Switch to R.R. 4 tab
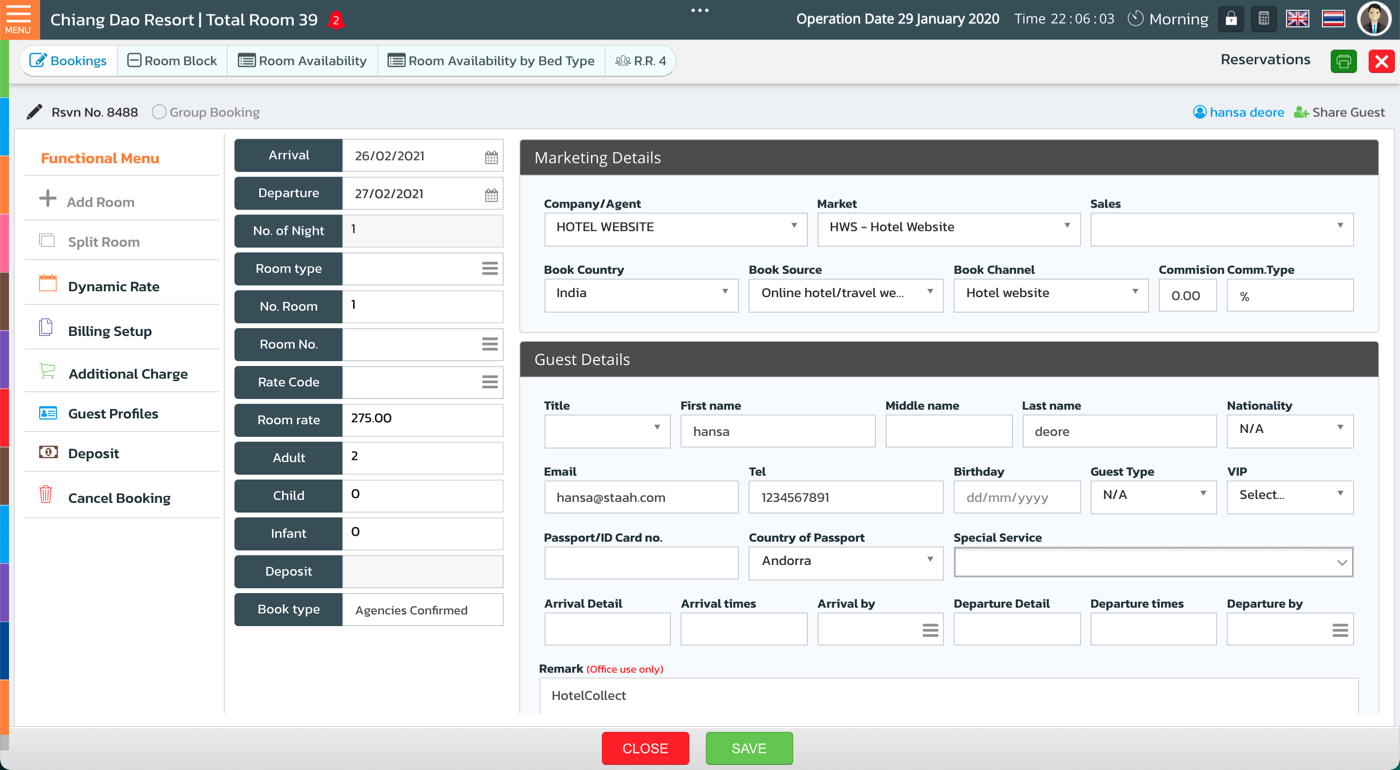This screenshot has width=1400, height=770. 641,61
